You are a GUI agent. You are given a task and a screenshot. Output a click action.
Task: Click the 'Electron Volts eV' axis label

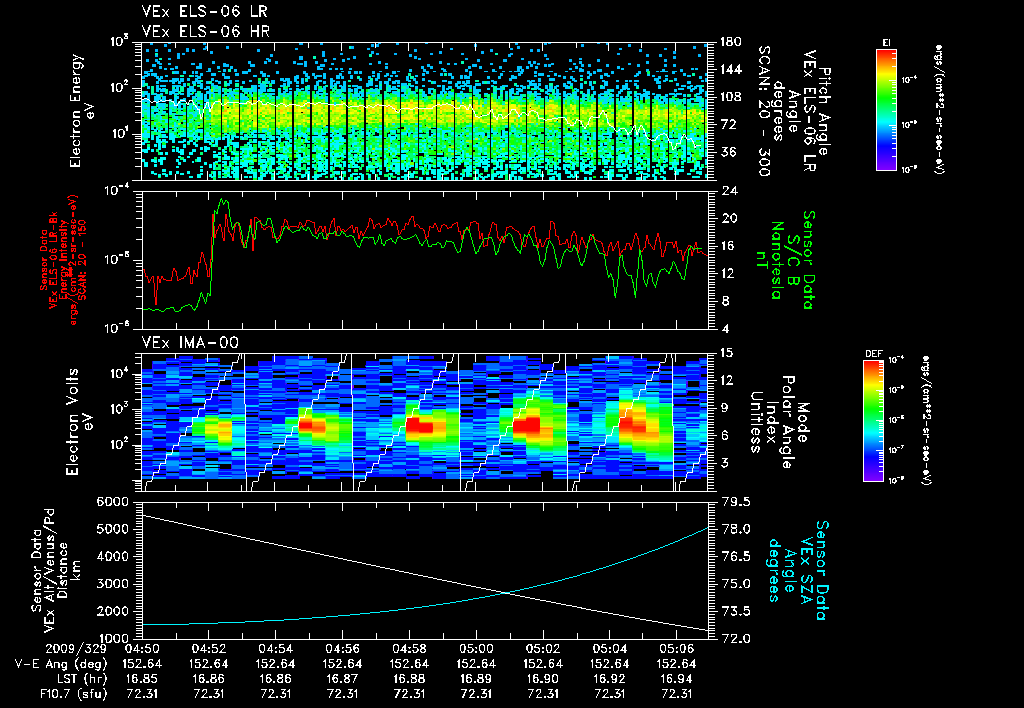pos(78,422)
